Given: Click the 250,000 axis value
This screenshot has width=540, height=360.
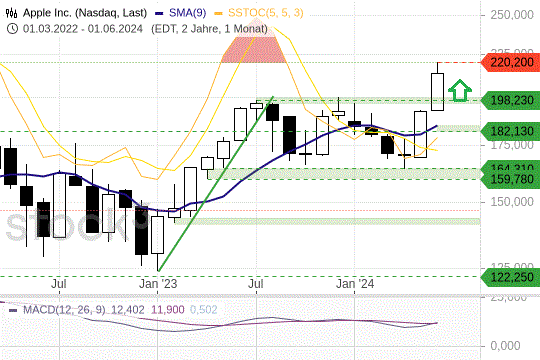Looking at the screenshot, I should 512,15.
